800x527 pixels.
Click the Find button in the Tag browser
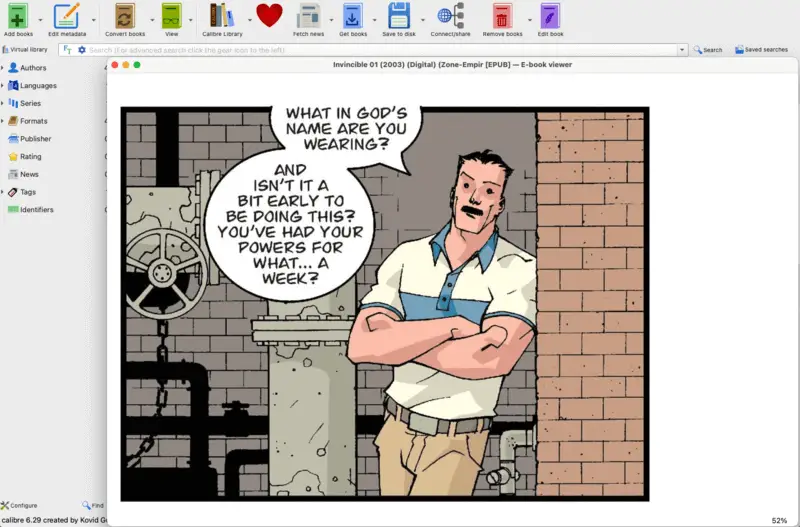coord(92,505)
